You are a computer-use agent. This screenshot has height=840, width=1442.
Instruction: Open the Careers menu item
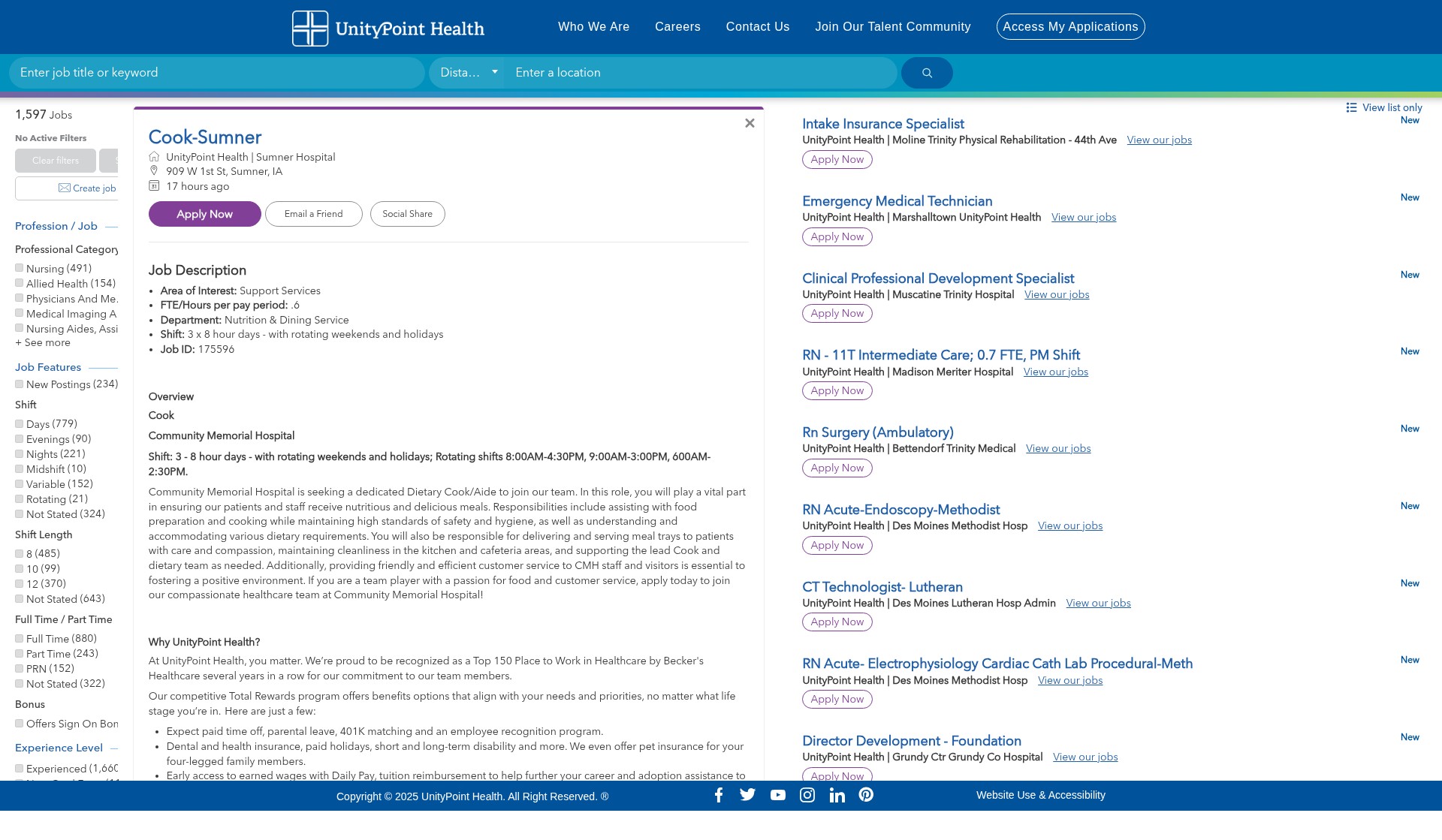coord(677,27)
